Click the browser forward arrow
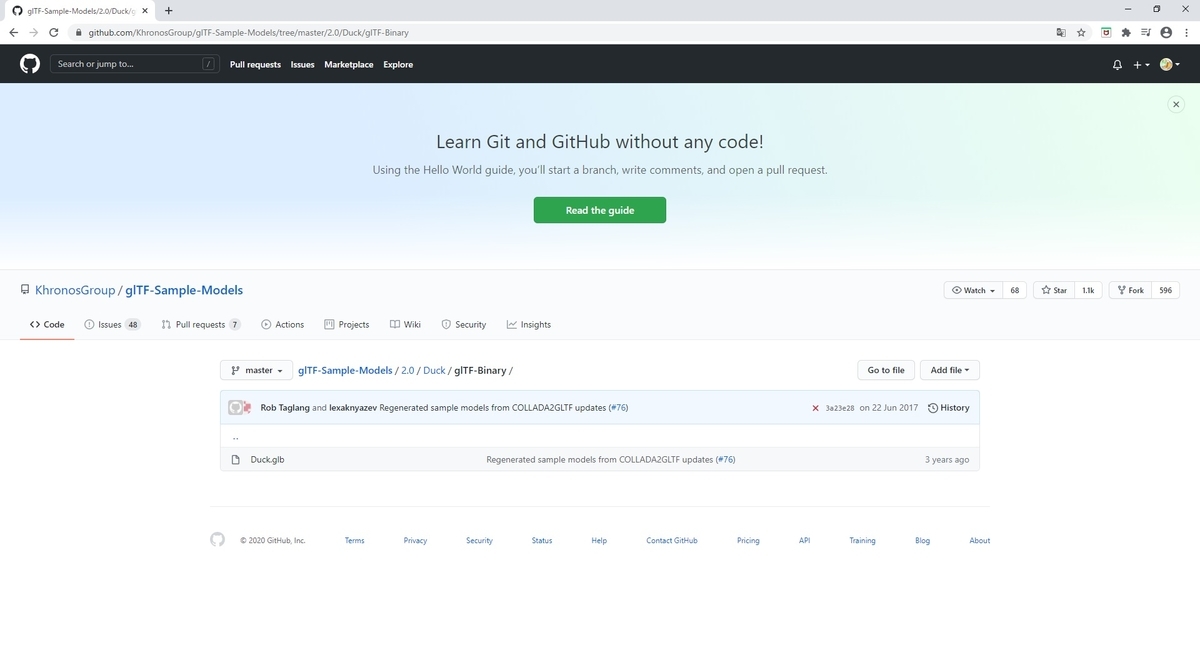 [34, 32]
